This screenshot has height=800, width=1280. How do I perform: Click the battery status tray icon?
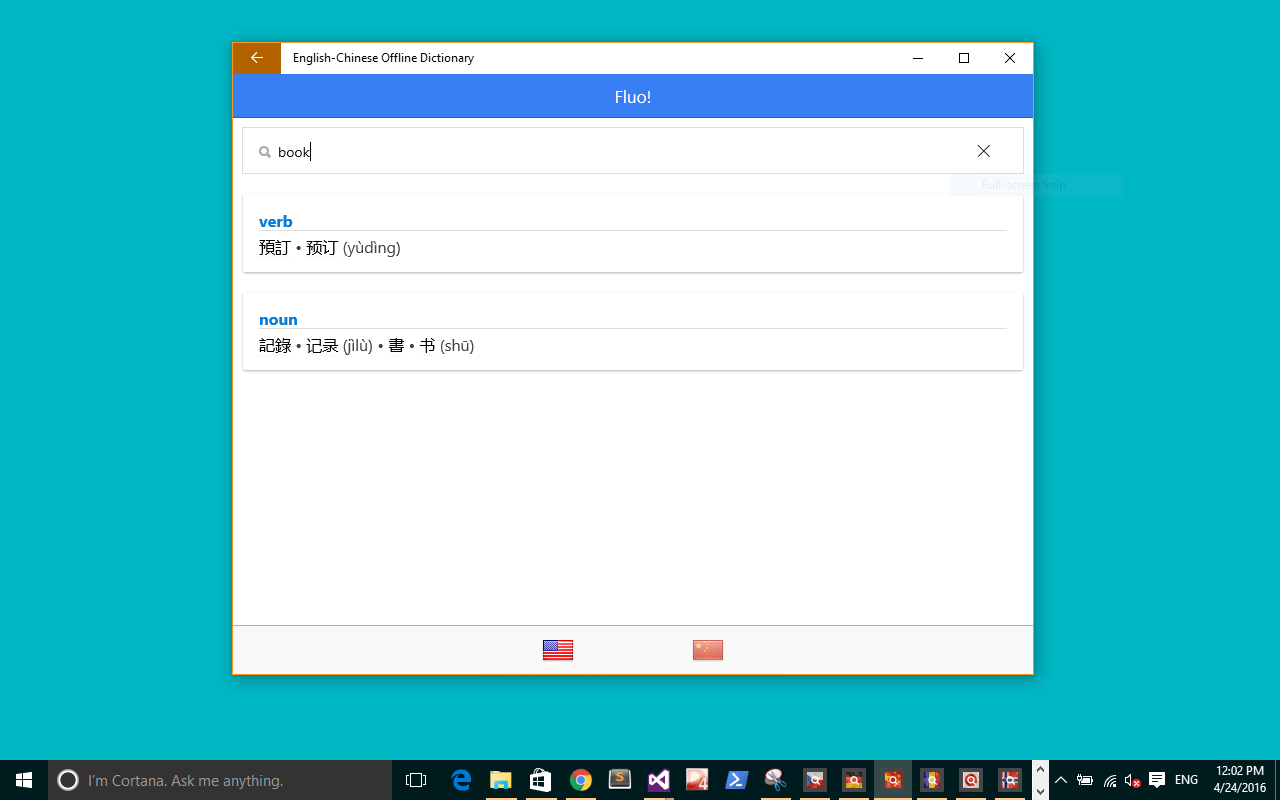pyautogui.click(x=1085, y=780)
